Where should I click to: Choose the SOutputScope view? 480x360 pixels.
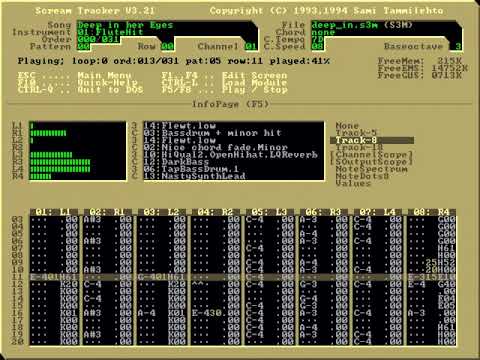pos(371,162)
